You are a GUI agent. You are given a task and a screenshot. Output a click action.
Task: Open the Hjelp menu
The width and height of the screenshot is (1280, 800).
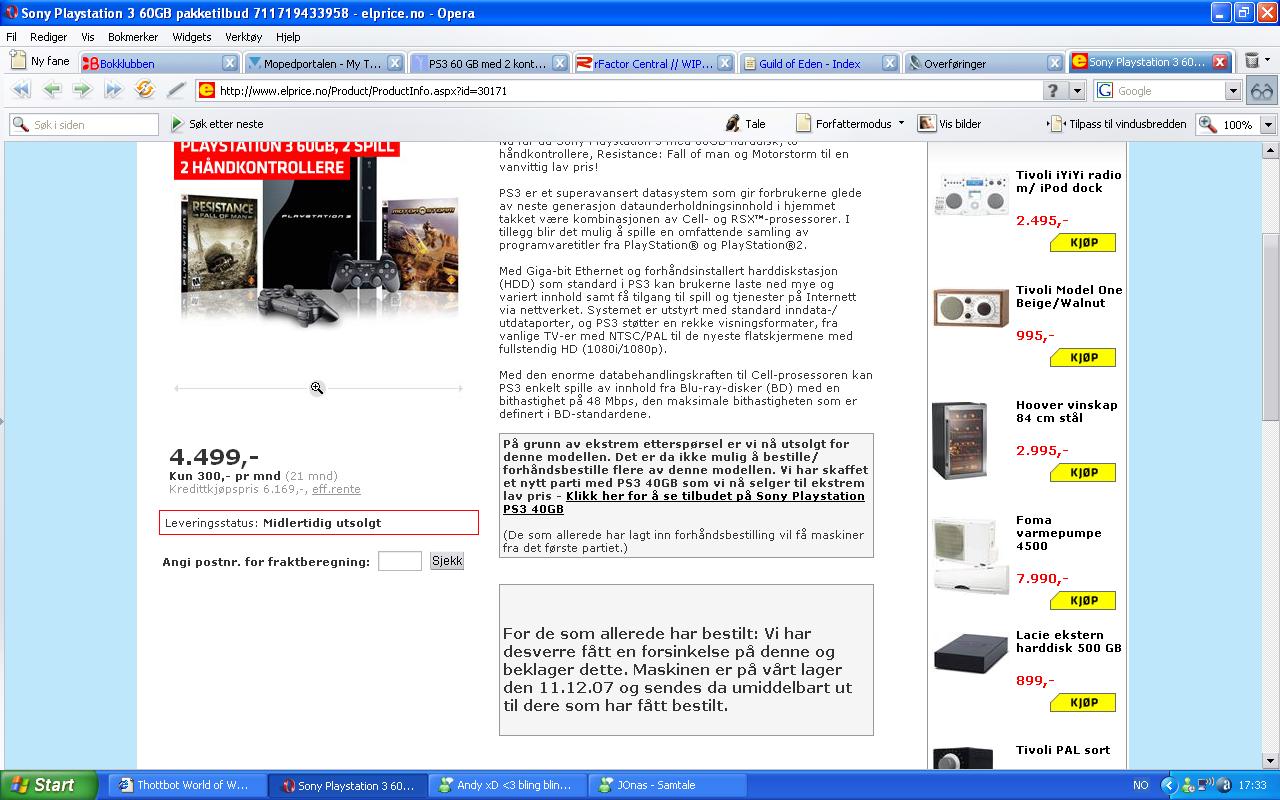point(288,37)
